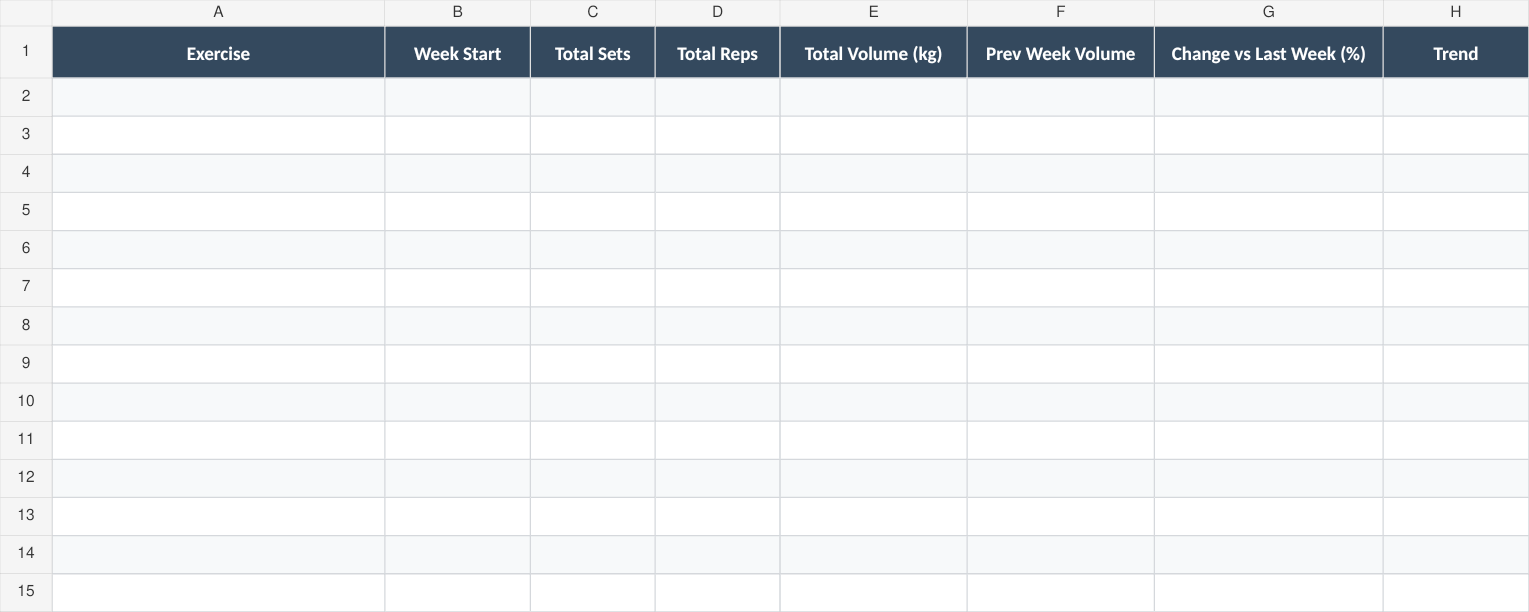Image resolution: width=1529 pixels, height=612 pixels.
Task: Click cell E12 in Total Volume column
Action: coord(873,478)
